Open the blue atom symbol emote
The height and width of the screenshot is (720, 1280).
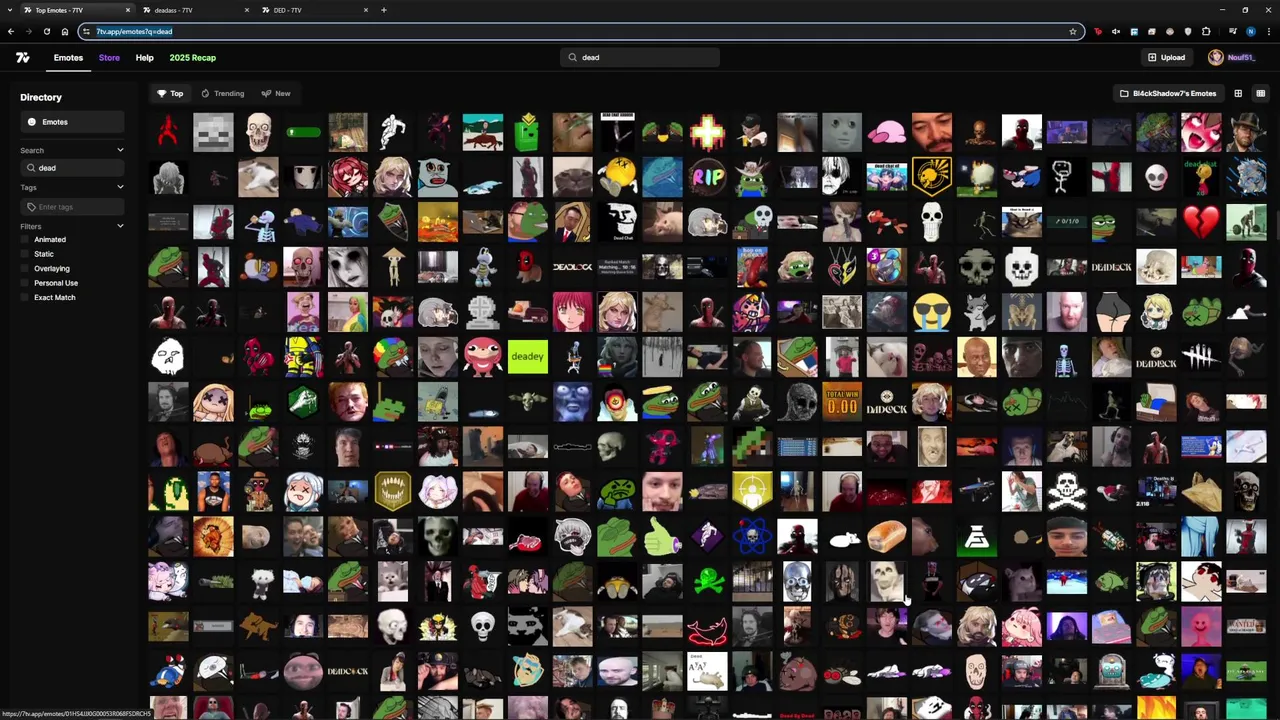click(752, 537)
